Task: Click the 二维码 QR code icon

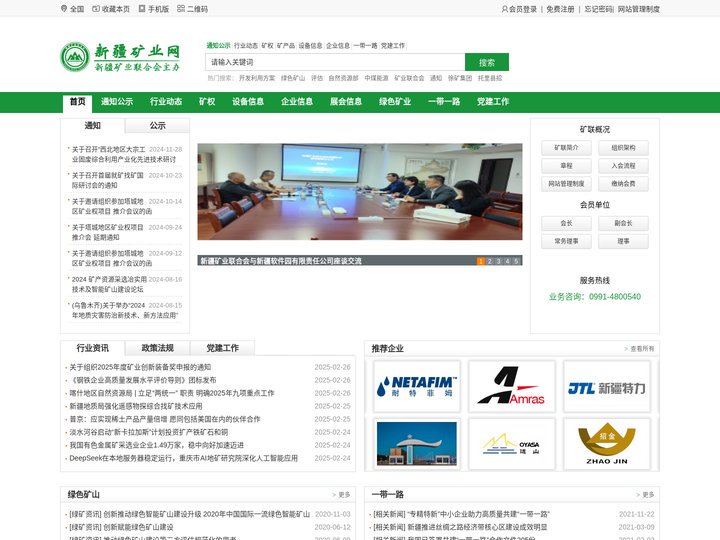Action: pyautogui.click(x=181, y=9)
